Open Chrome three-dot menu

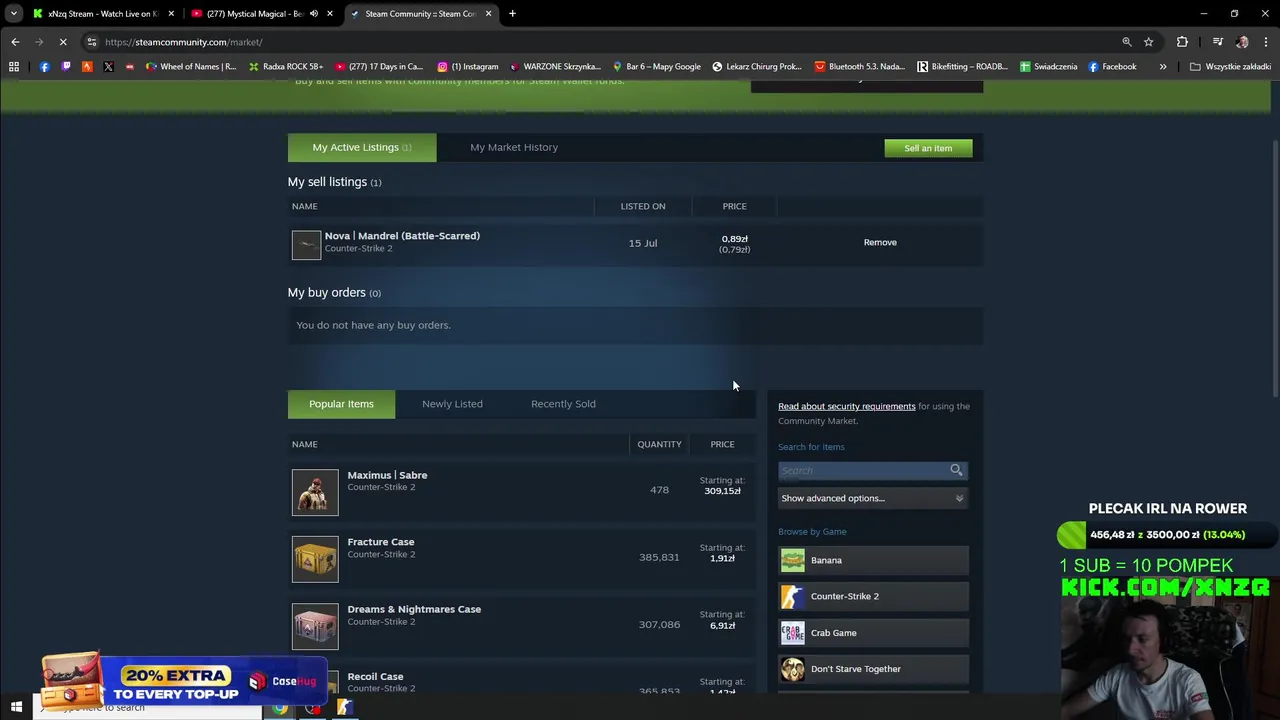[1266, 42]
